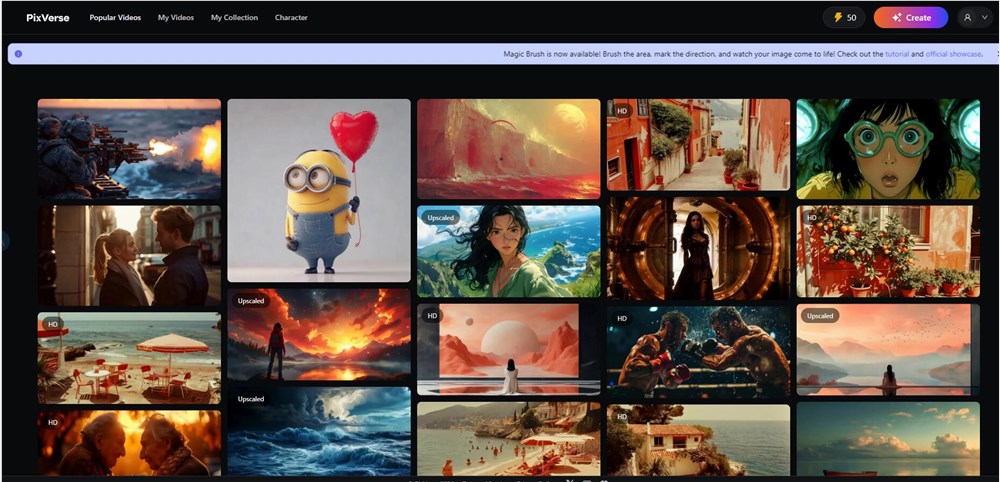Open the Popular Videos tab
The height and width of the screenshot is (482, 1000).
(x=115, y=17)
